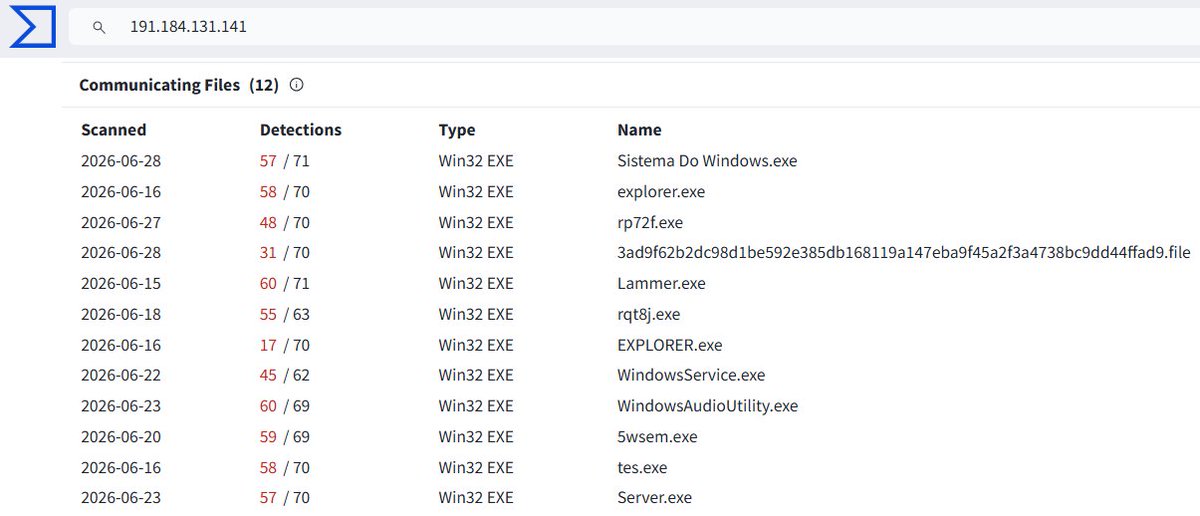Click Win32 EXE type for tes.exe
Viewport: 1200px width, 516px height.
[476, 468]
